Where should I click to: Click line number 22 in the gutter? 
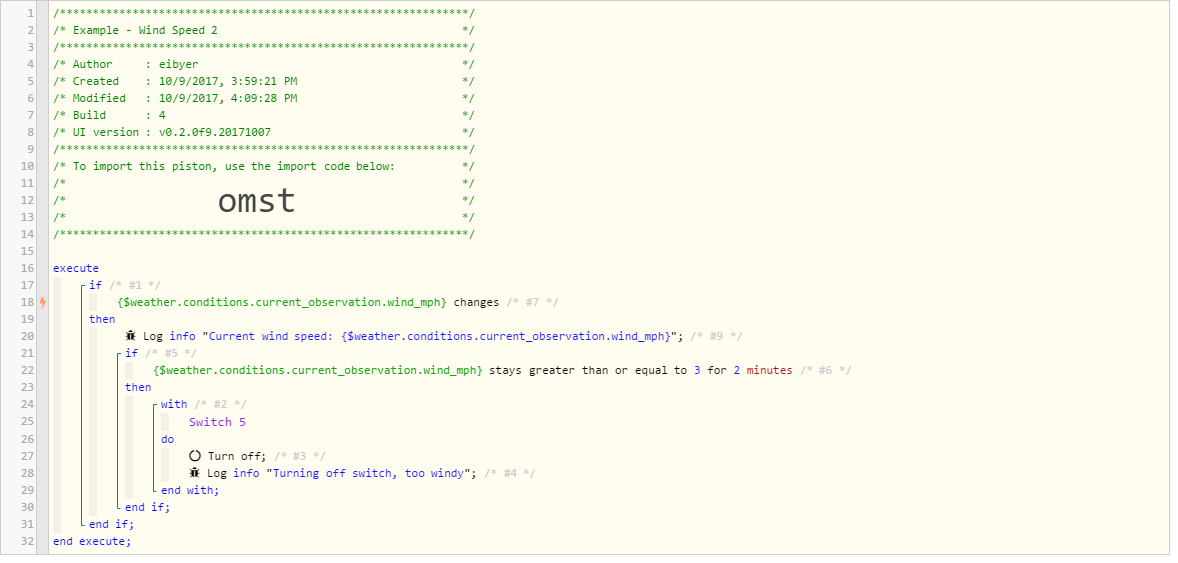[27, 370]
